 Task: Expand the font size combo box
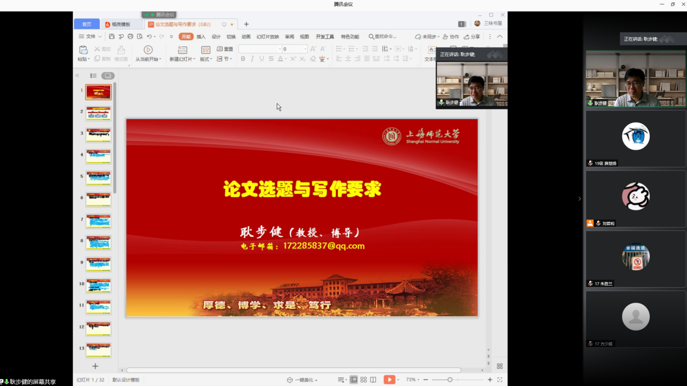(305, 49)
